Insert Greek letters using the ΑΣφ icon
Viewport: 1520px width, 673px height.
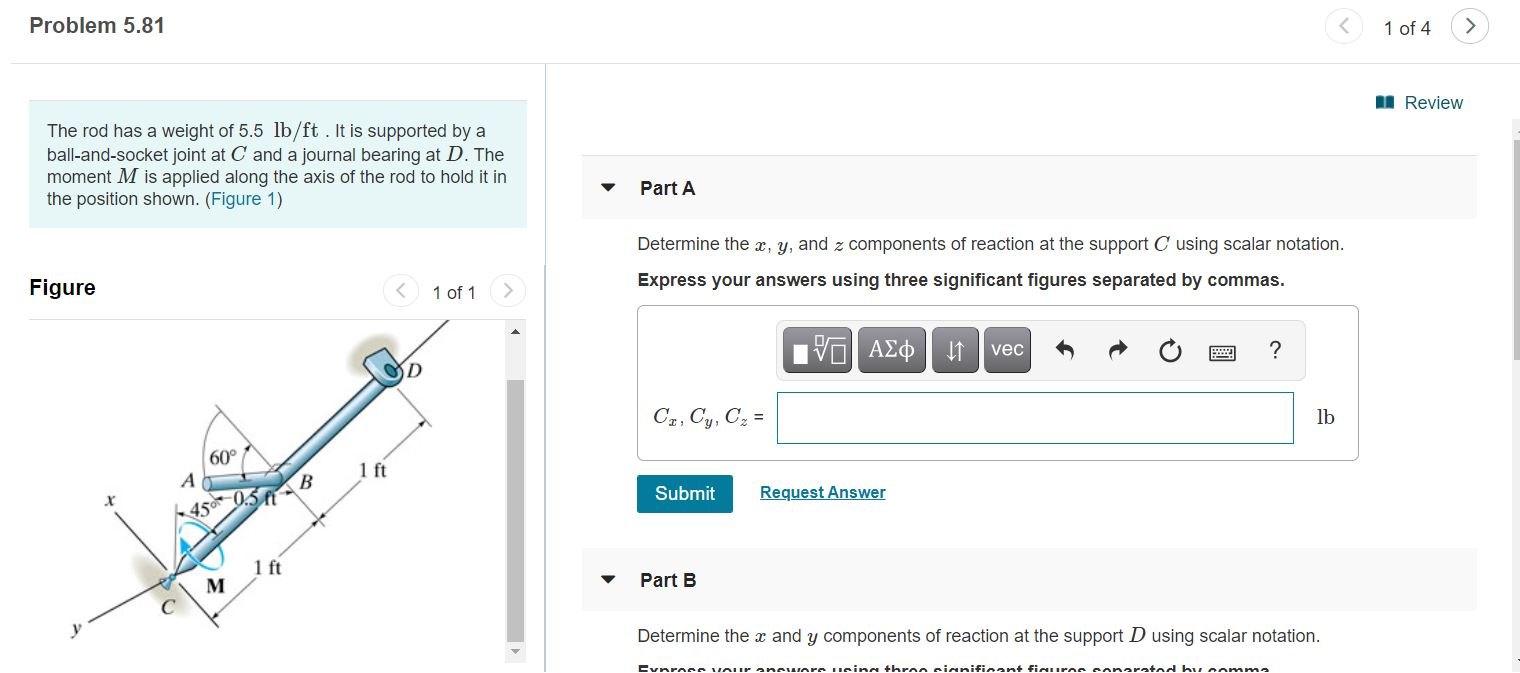tap(891, 350)
